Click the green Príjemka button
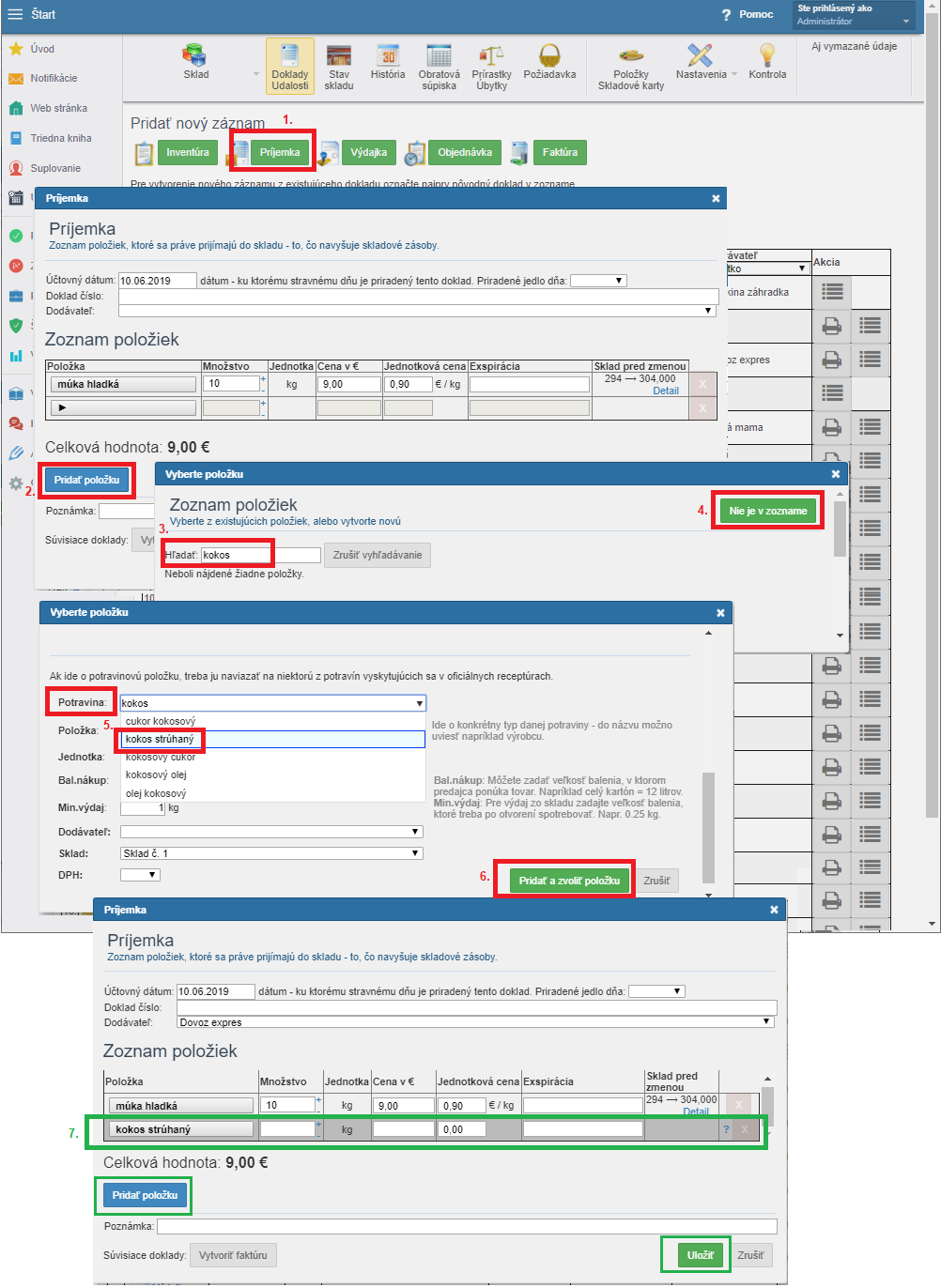941x1288 pixels. click(x=280, y=152)
